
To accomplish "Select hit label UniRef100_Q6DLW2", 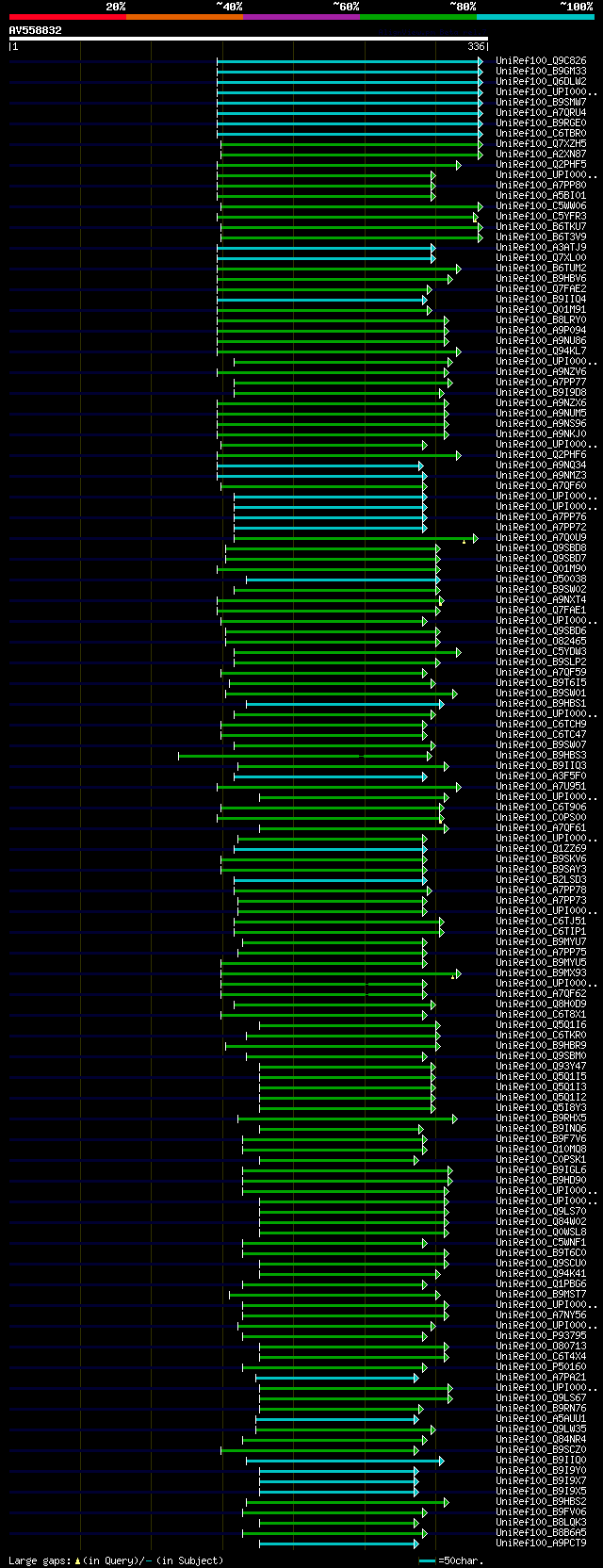I will click(x=541, y=82).
